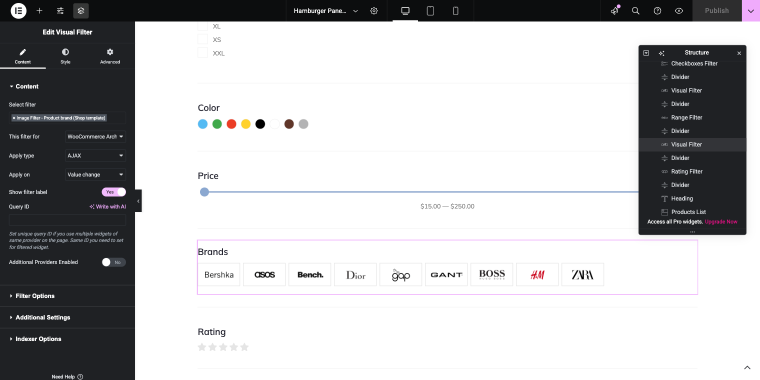Switch to the Advanced tab
This screenshot has height=380, width=760.
(110, 56)
